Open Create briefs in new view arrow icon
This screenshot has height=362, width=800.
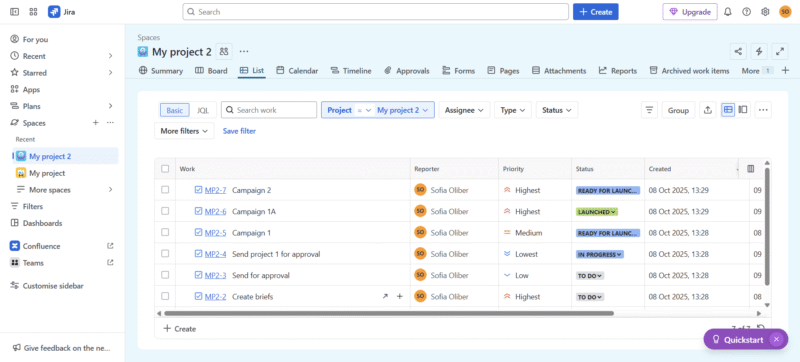[x=385, y=296]
